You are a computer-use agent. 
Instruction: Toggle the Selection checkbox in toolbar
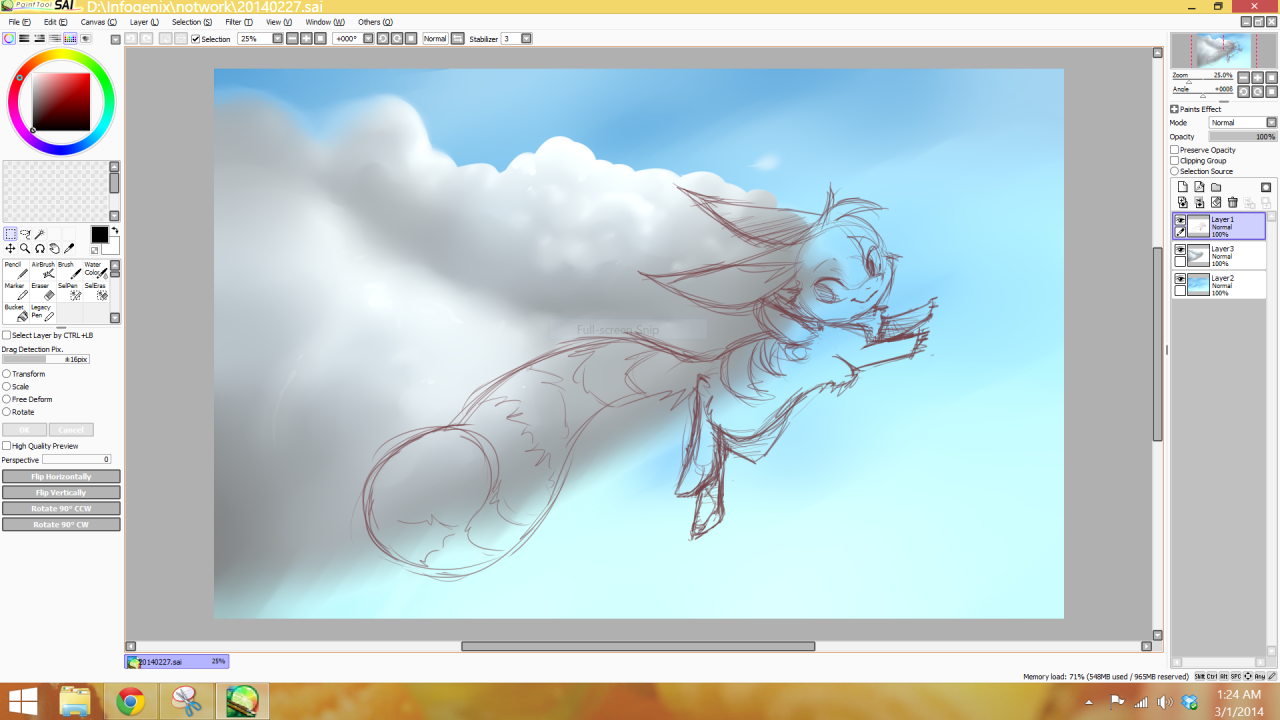pyautogui.click(x=196, y=39)
